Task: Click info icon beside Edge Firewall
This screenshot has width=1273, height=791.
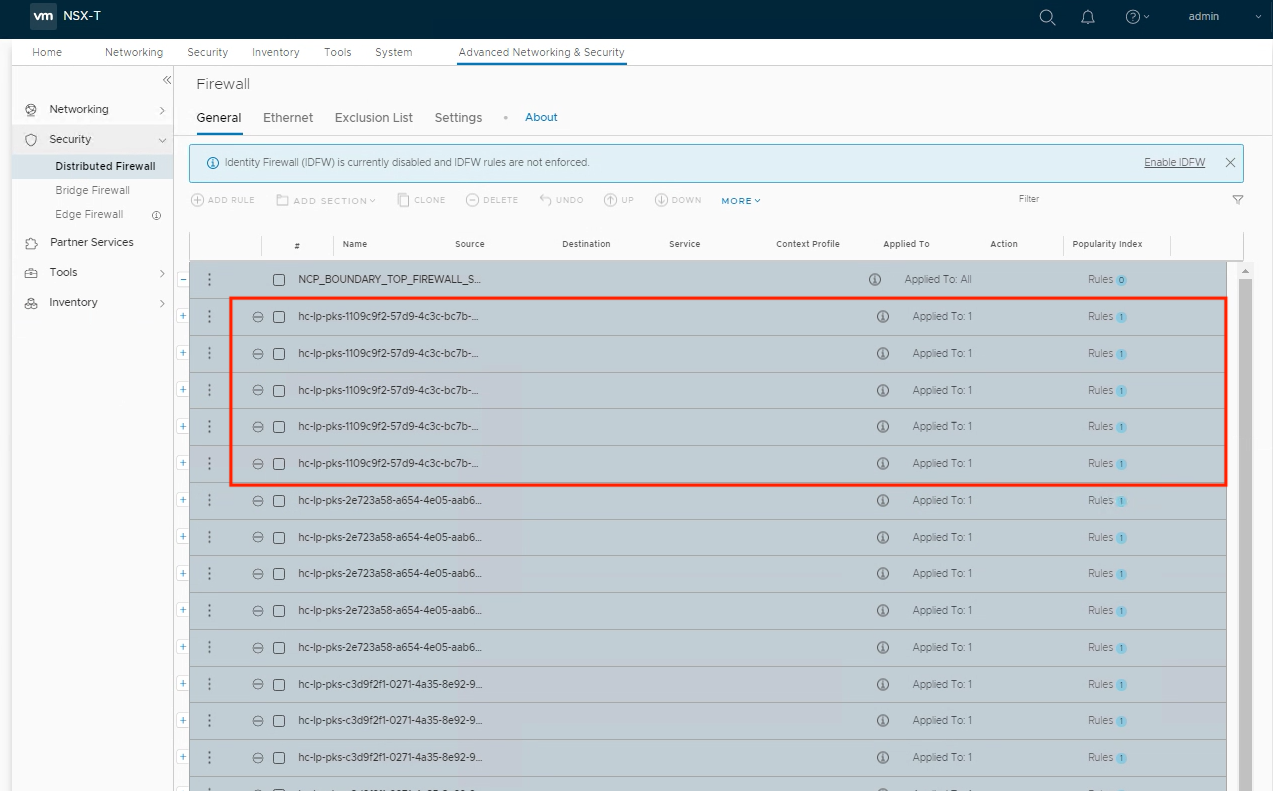Action: tap(156, 215)
